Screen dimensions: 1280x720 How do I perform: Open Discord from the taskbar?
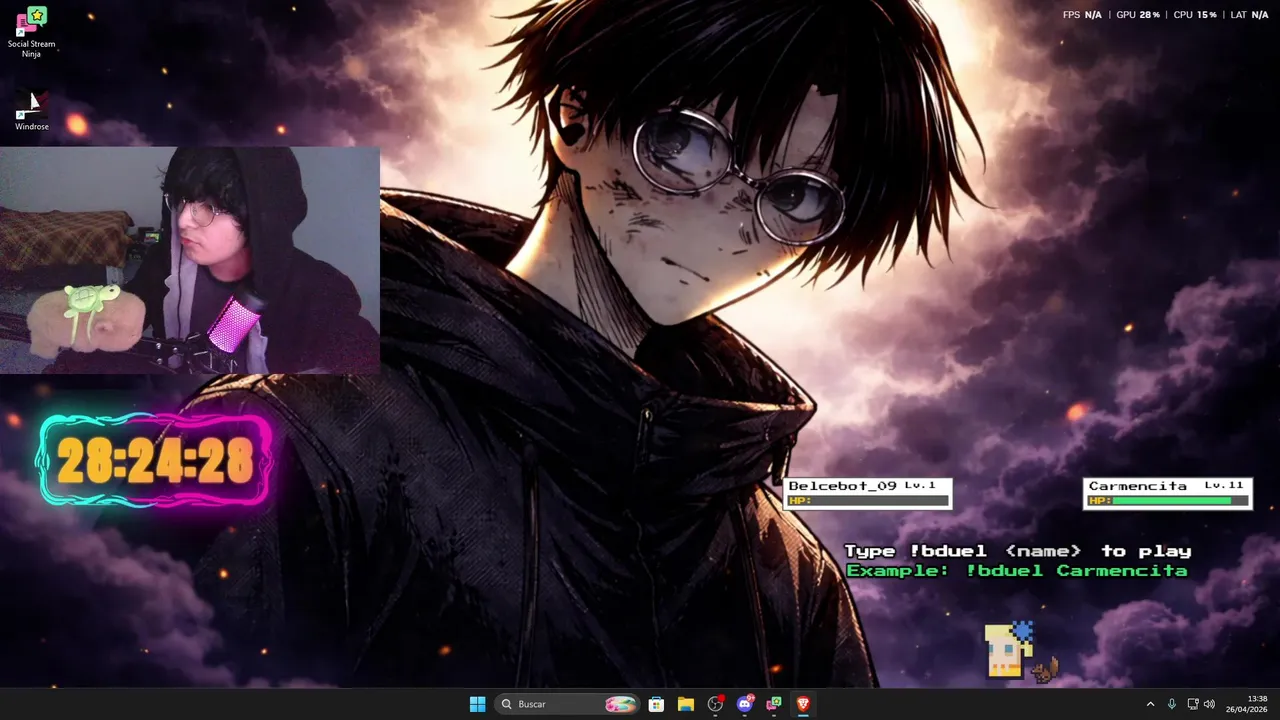pos(745,704)
